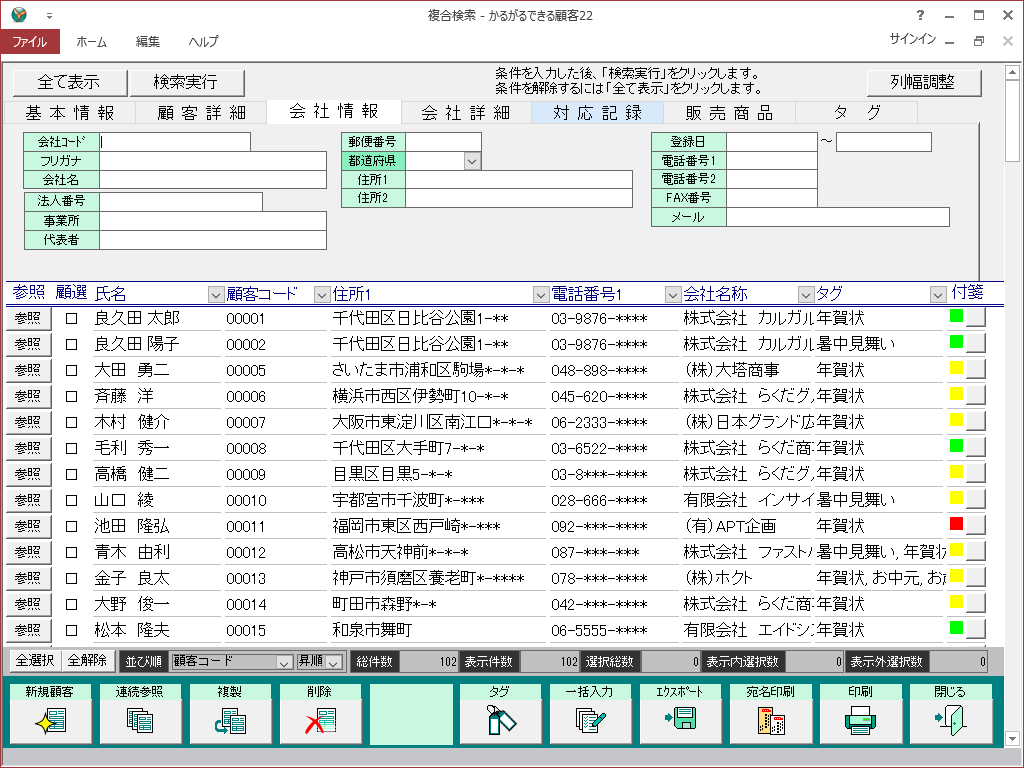Click the yellow 付箋 marker for 大田 勇二

[957, 368]
